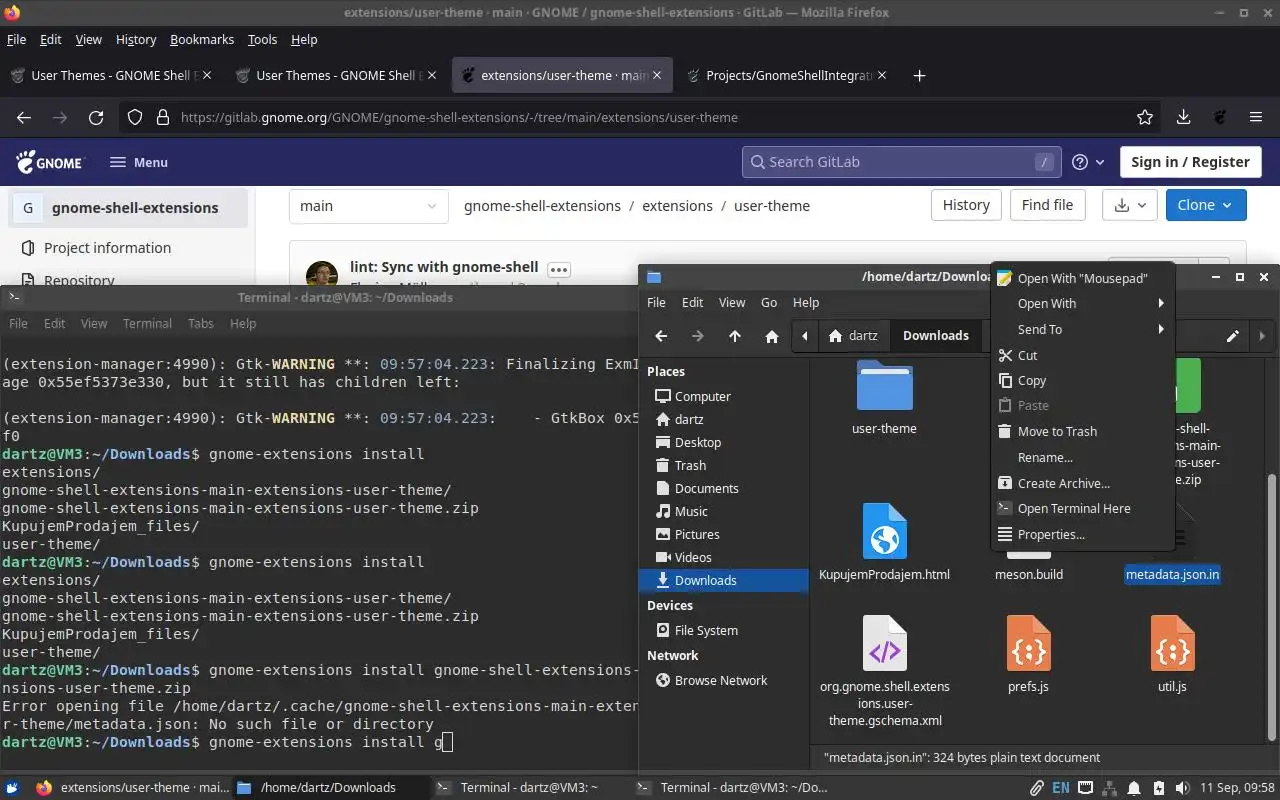The height and width of the screenshot is (800, 1280).
Task: Click the clipboard paperclip tray icon
Action: (x=1037, y=787)
